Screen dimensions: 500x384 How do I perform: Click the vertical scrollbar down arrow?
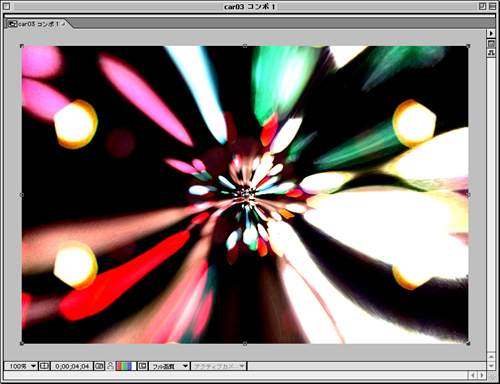click(x=491, y=366)
